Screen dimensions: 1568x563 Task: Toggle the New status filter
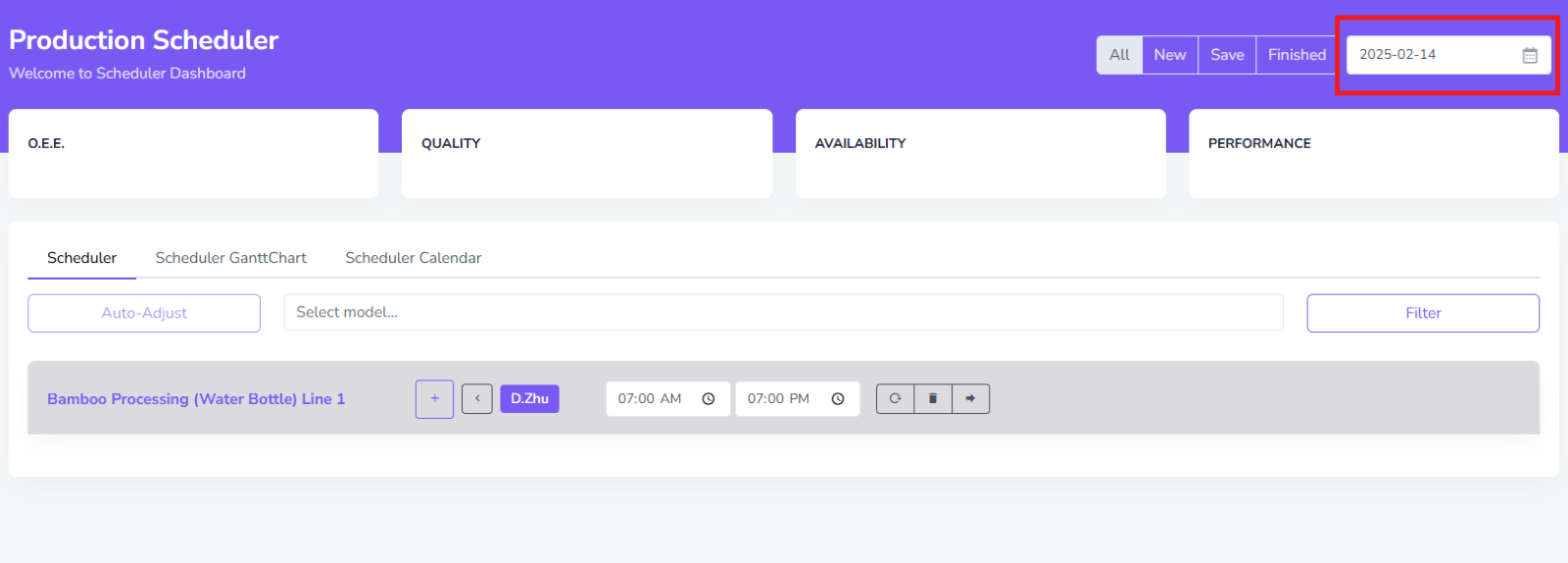tap(1169, 55)
